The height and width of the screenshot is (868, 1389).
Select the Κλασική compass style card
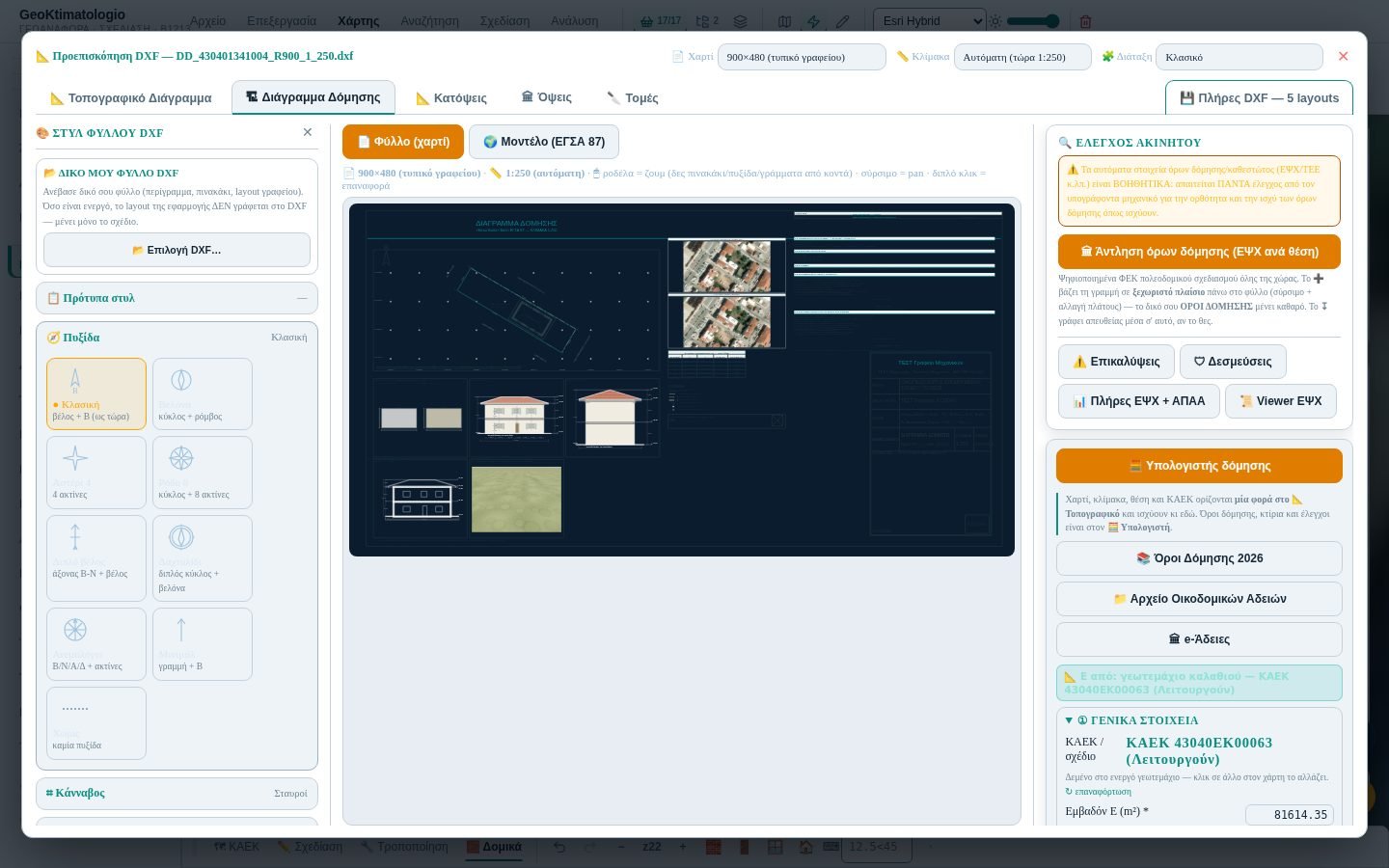coord(96,393)
